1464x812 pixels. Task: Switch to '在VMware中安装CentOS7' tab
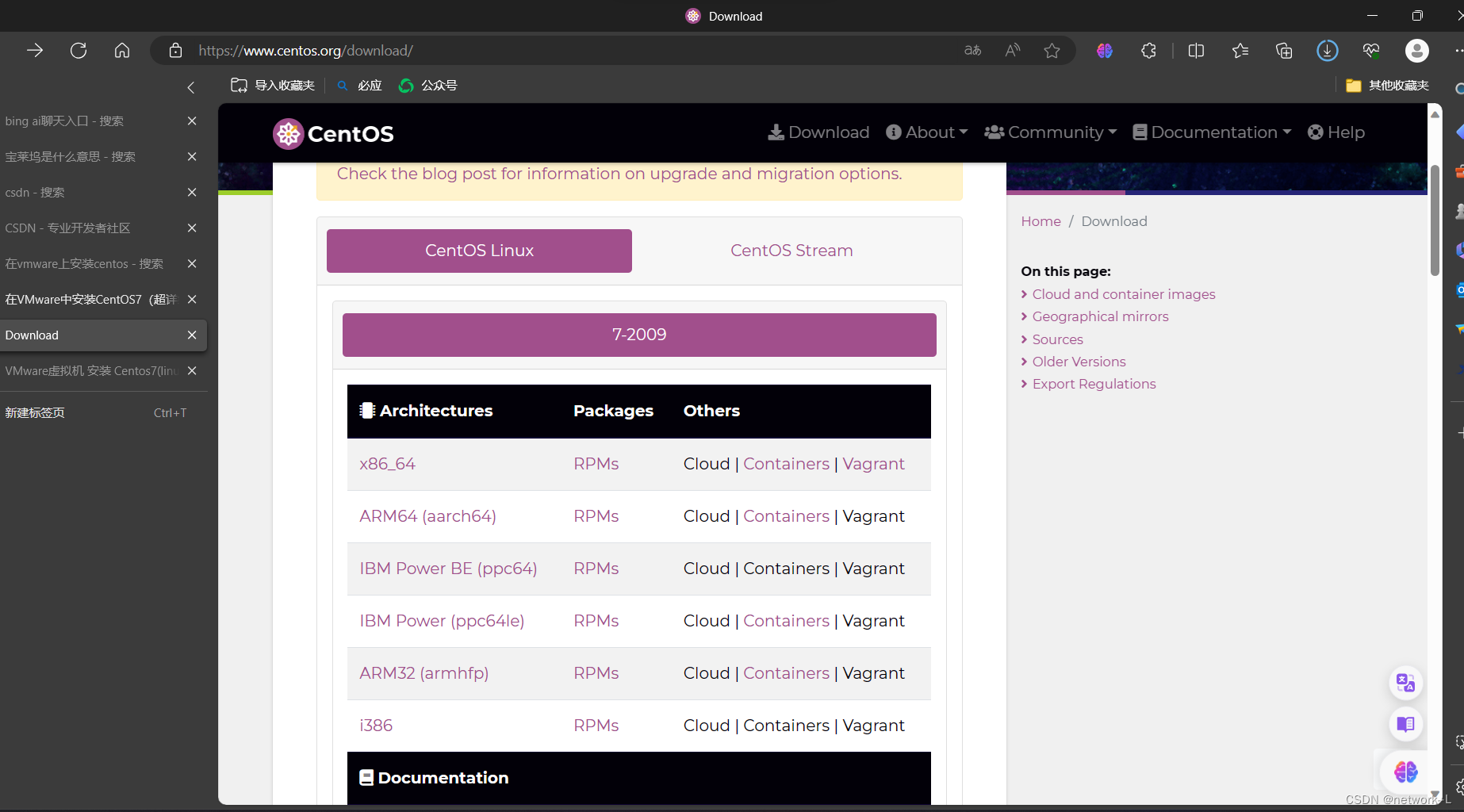(91, 299)
